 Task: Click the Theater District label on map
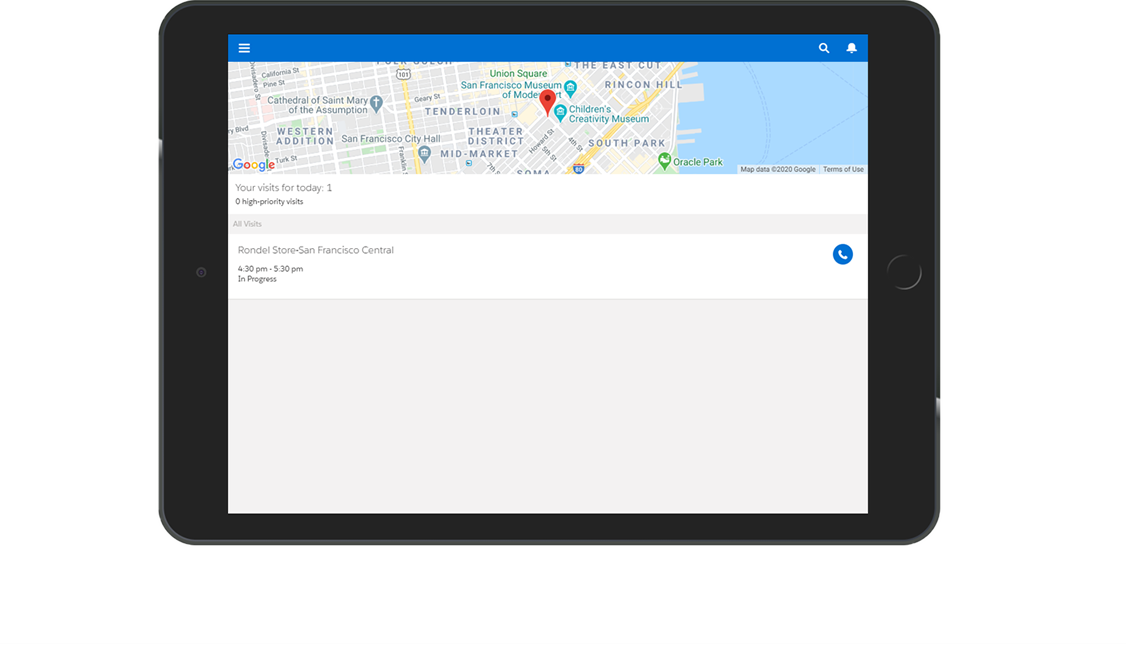click(495, 136)
